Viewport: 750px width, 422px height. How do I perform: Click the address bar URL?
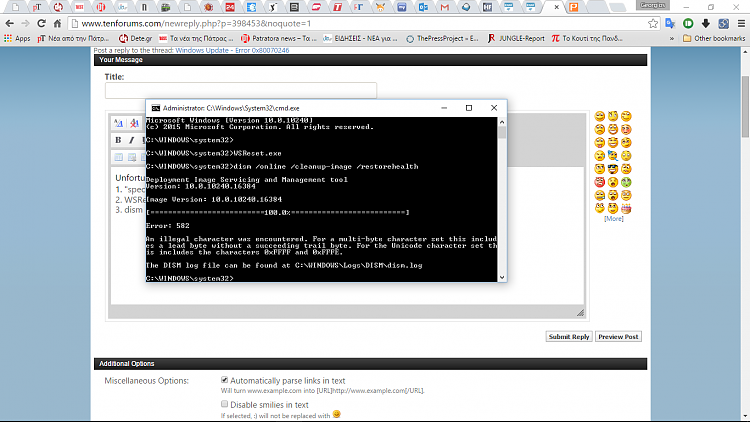[196, 23]
